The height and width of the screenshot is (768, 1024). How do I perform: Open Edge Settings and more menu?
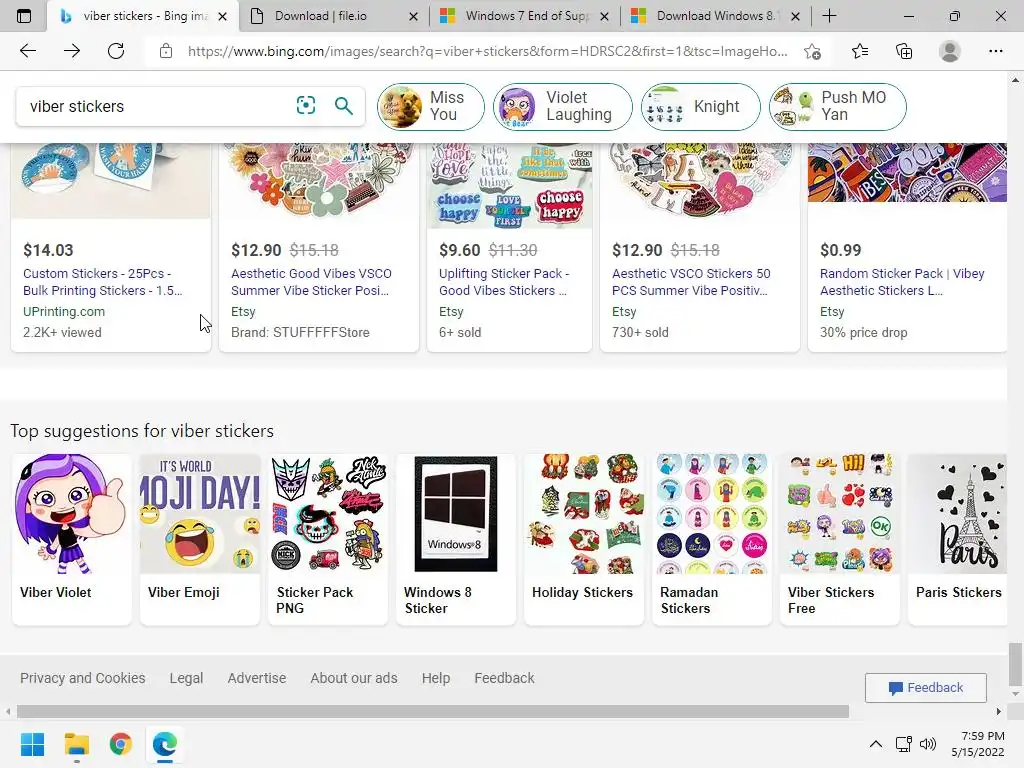click(x=995, y=51)
